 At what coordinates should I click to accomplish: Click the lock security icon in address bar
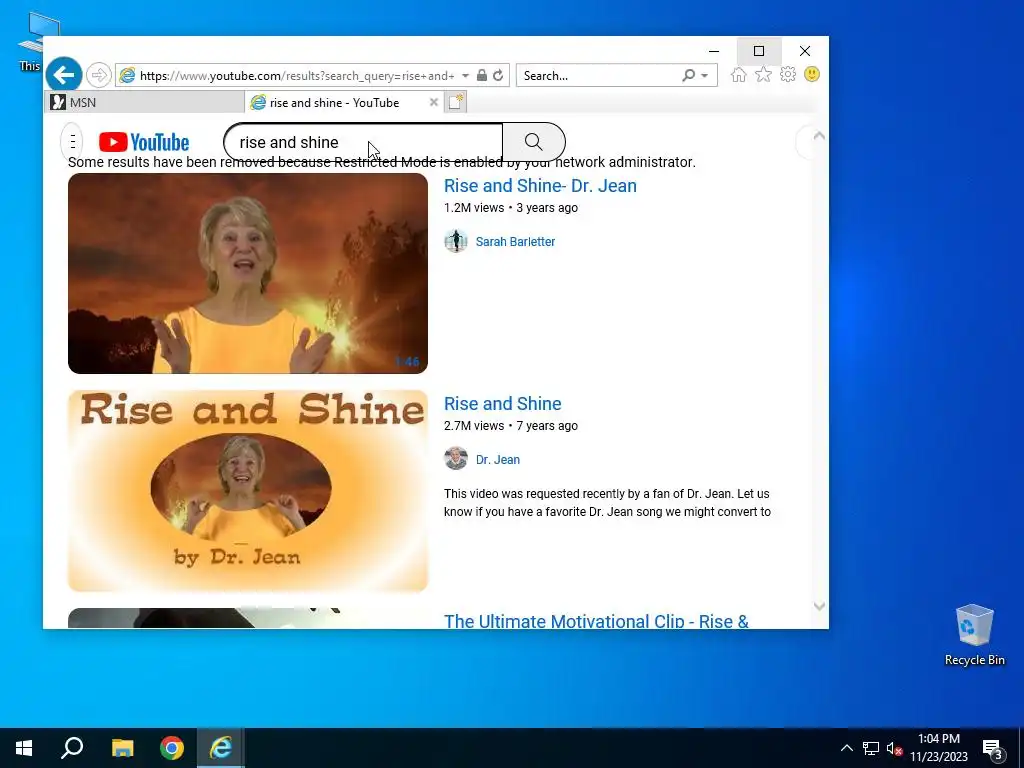[x=482, y=75]
